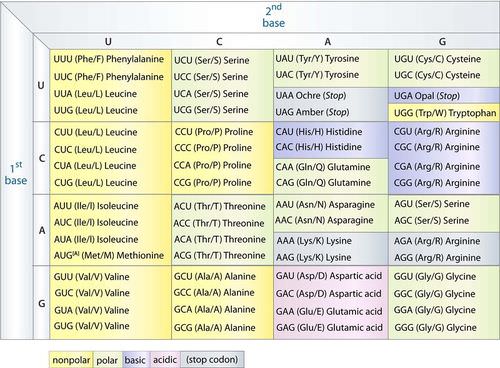Click AUU (Ile/I) Isoleucine
Screen dimensions: 500x368
tap(96, 206)
